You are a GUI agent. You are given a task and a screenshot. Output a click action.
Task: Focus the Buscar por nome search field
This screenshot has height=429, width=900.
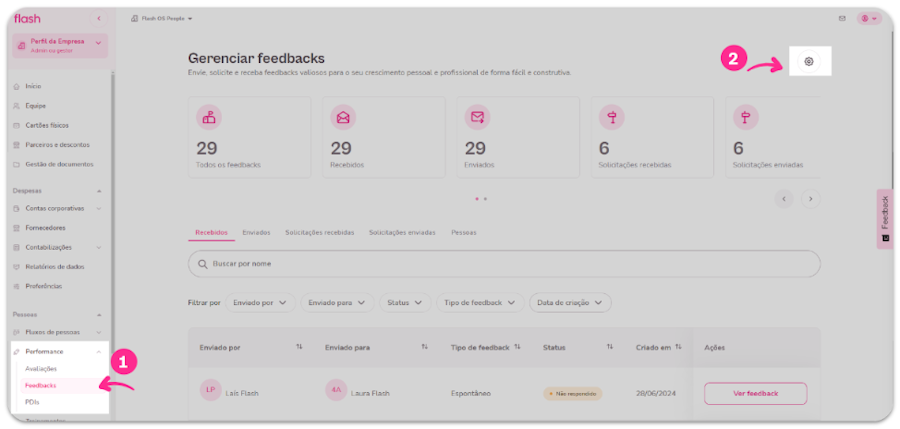[x=504, y=264]
